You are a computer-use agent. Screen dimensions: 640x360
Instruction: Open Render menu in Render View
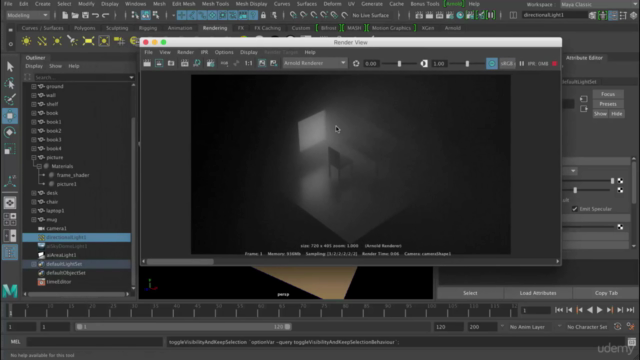[185, 52]
